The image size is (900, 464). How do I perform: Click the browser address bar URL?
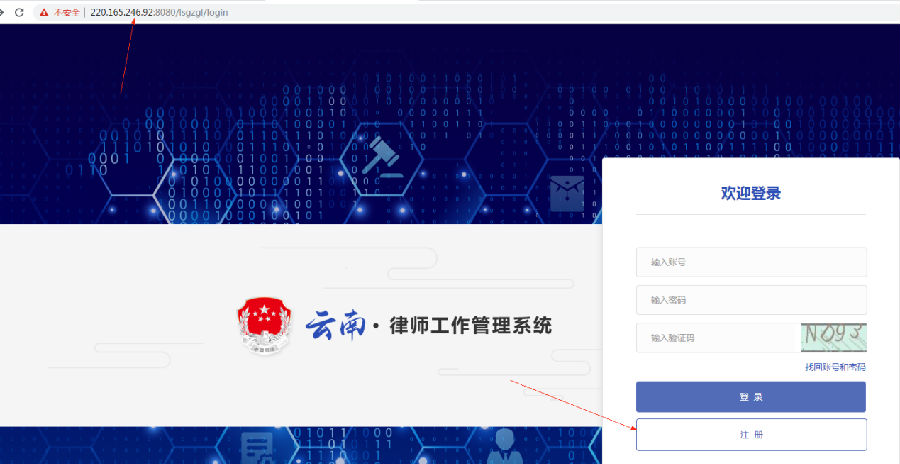coord(160,12)
